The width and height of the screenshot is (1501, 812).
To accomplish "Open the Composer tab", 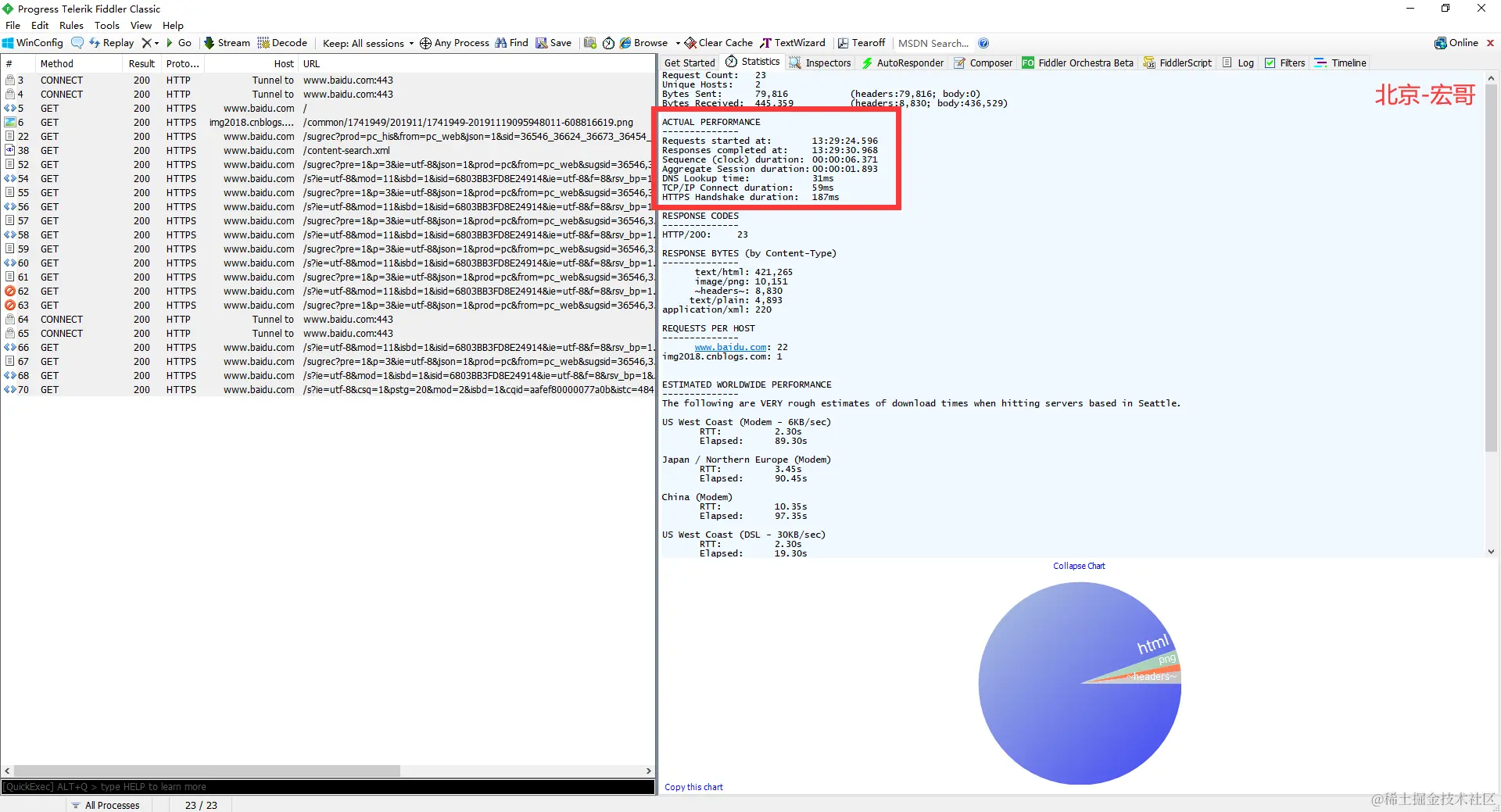I will point(983,63).
